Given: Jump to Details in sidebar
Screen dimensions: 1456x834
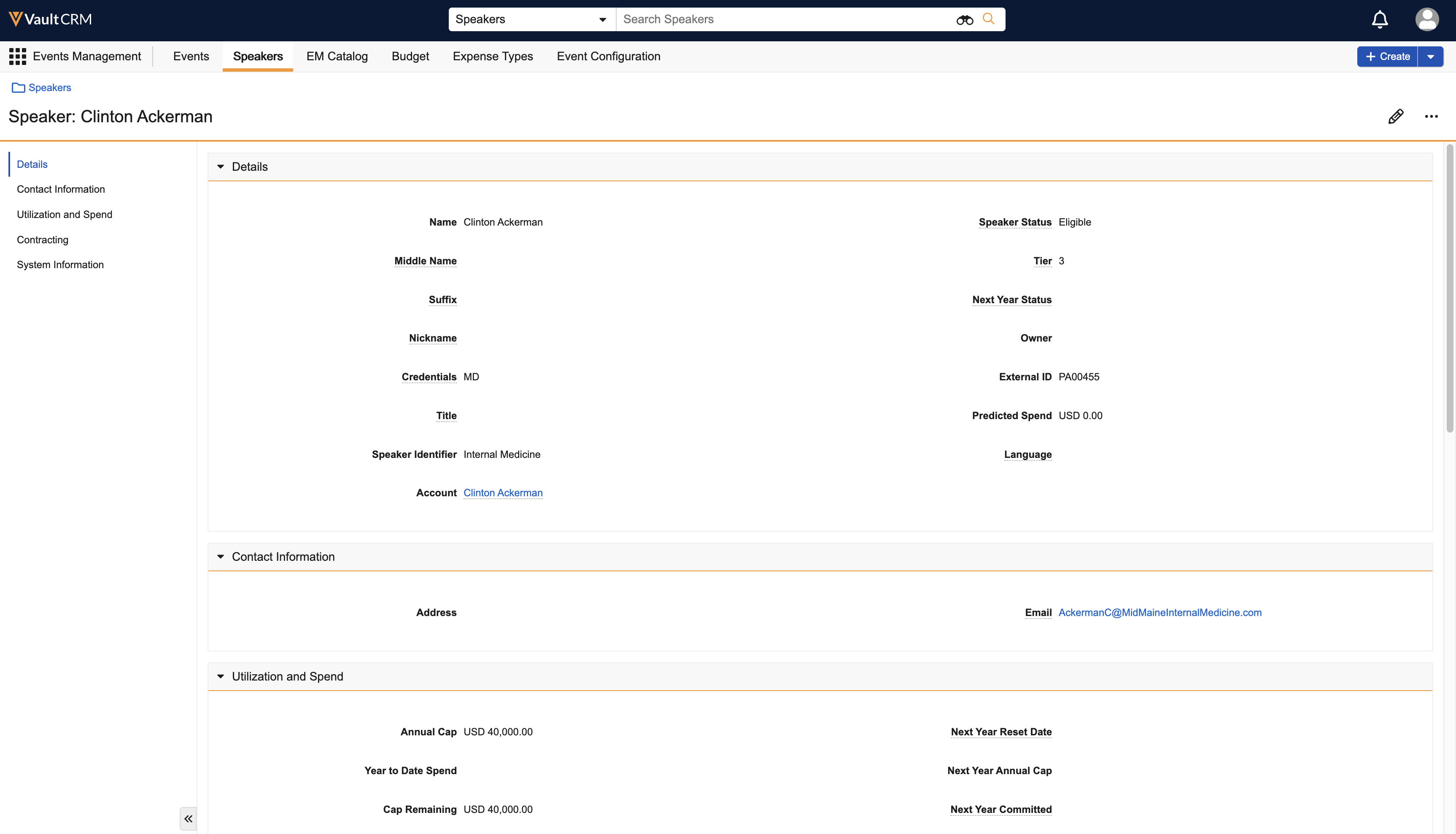Looking at the screenshot, I should [x=32, y=164].
